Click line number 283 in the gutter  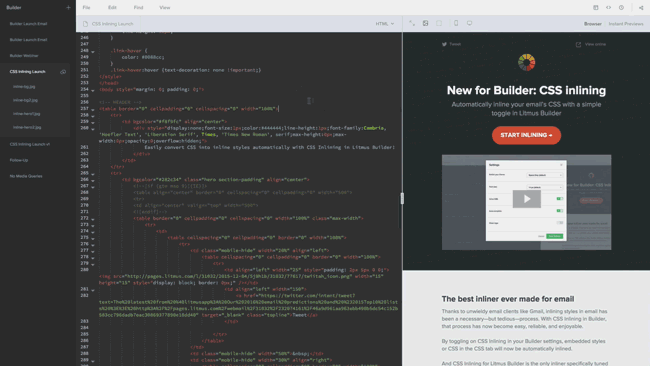point(85,321)
